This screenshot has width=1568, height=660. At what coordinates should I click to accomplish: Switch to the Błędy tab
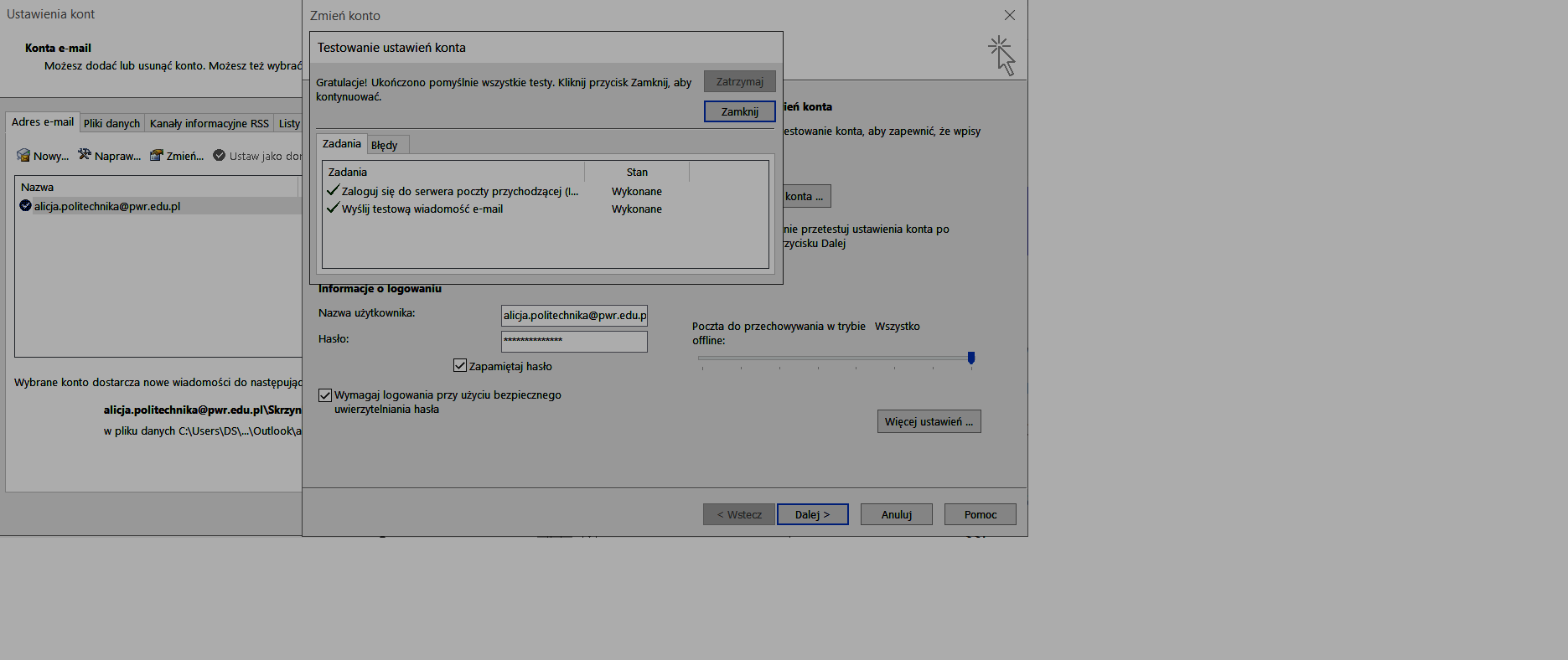click(385, 145)
